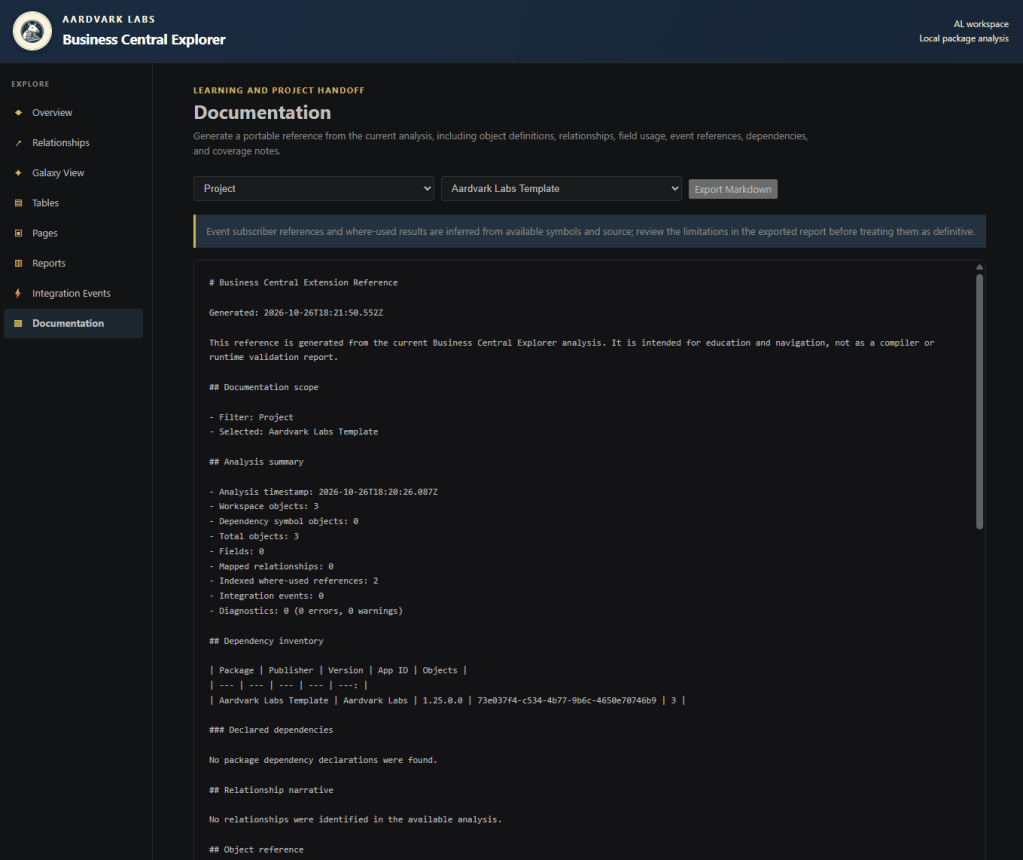Click the '## Documentation scope' heading
1023x860 pixels.
pos(264,387)
